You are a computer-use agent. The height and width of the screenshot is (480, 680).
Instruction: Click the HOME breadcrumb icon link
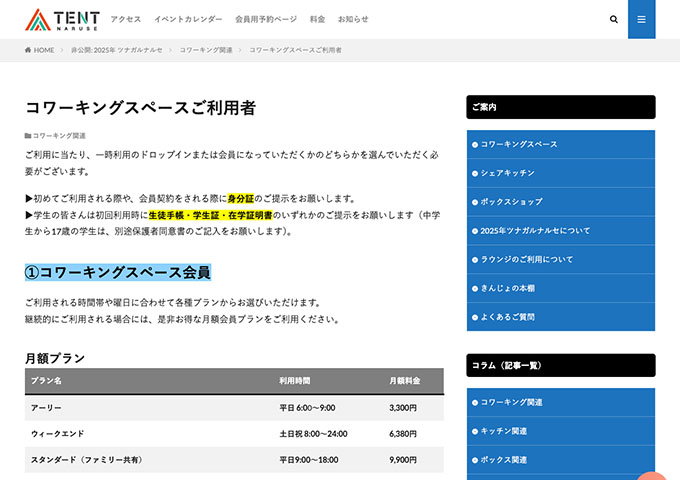(x=40, y=49)
